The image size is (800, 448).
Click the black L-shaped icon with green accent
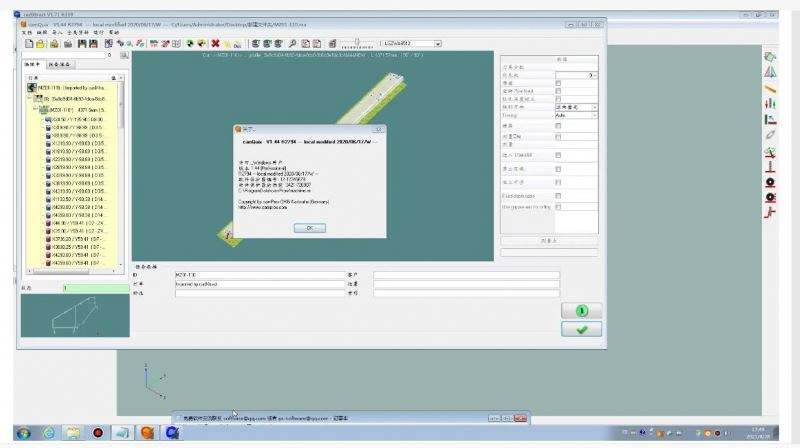pos(770,120)
